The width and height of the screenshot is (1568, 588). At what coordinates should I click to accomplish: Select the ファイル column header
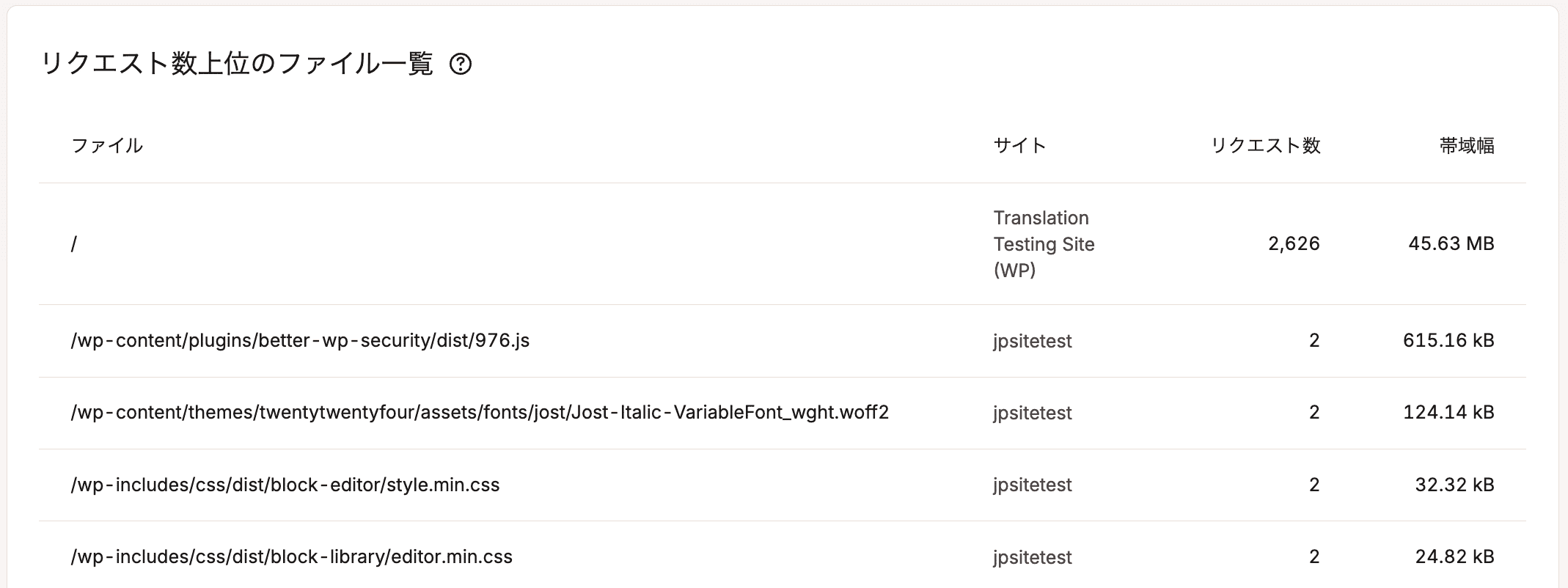point(107,146)
